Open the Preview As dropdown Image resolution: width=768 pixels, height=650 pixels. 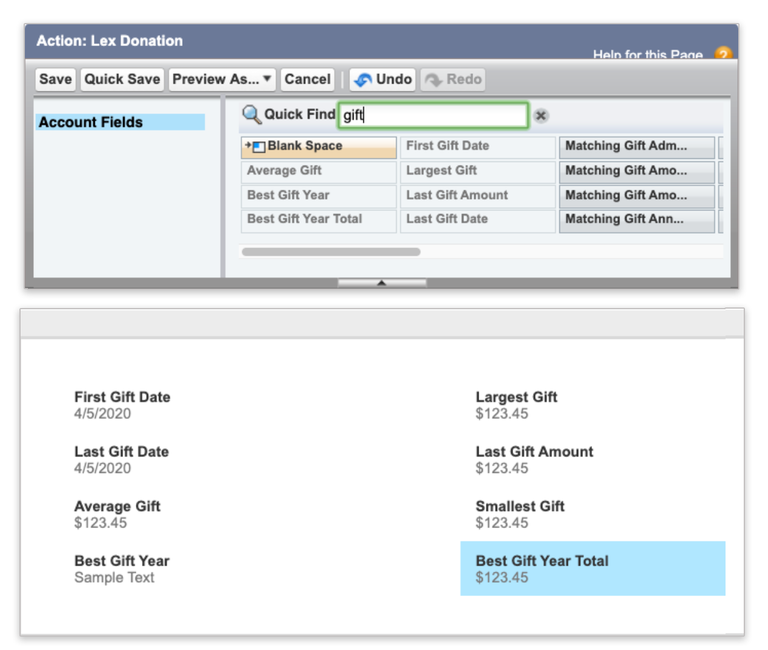(222, 79)
